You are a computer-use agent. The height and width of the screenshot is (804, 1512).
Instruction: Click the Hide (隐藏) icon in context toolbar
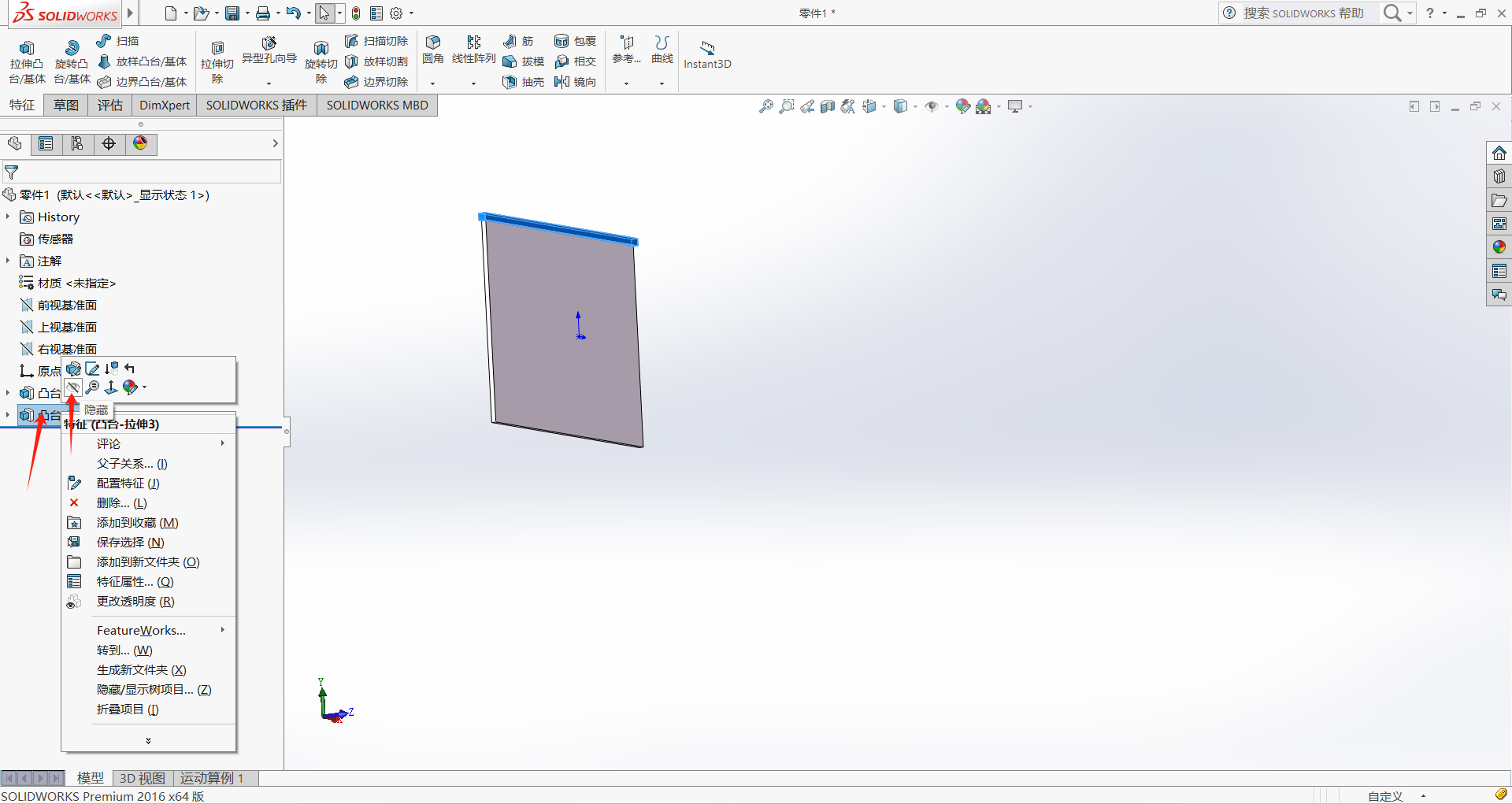(73, 387)
